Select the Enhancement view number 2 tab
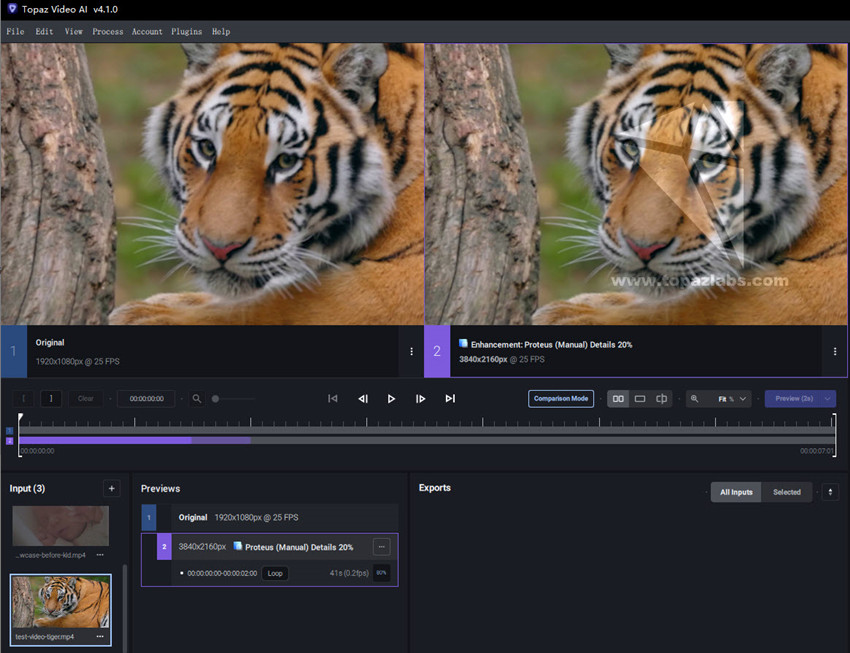This screenshot has height=653, width=850. point(437,351)
